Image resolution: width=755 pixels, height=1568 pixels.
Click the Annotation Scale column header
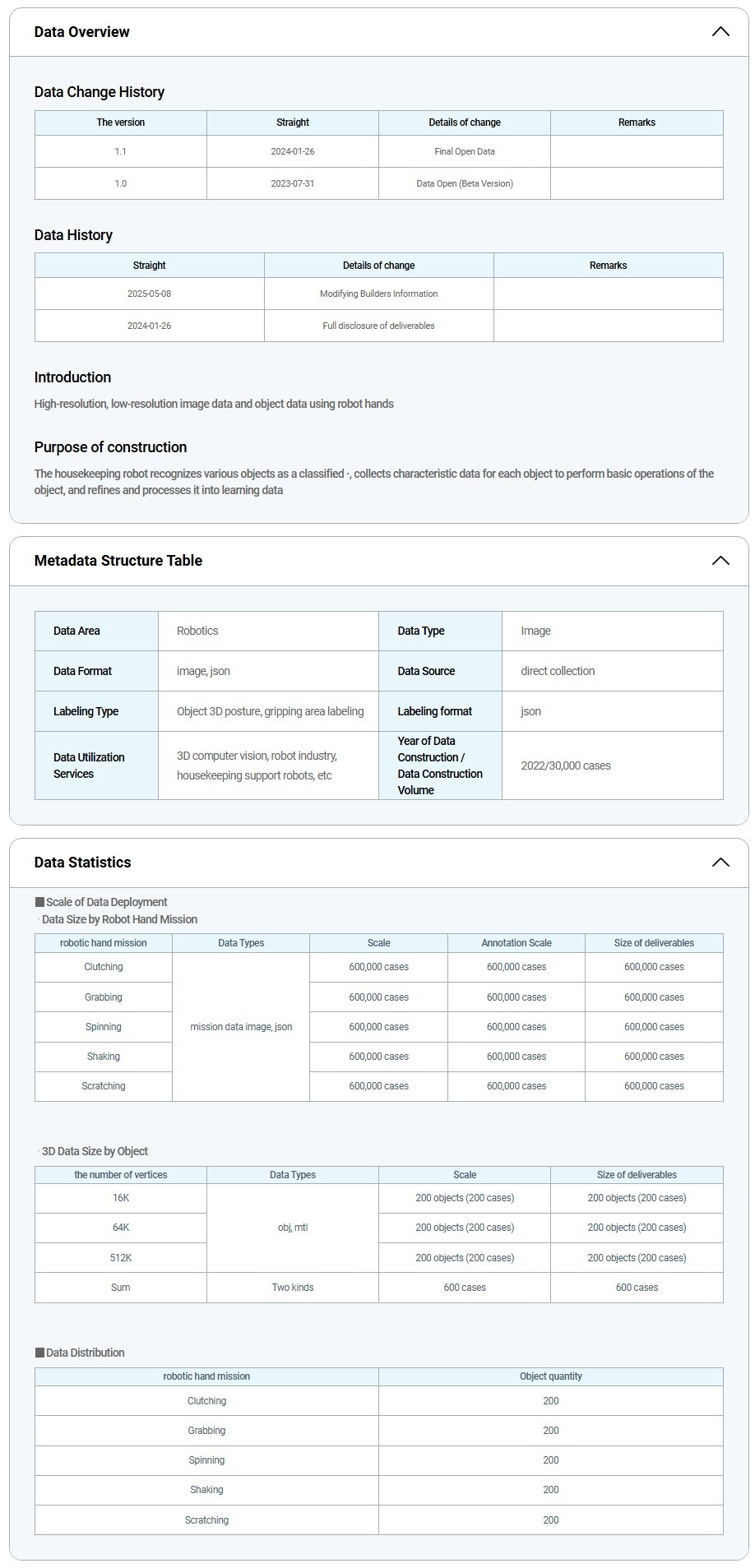coord(516,943)
